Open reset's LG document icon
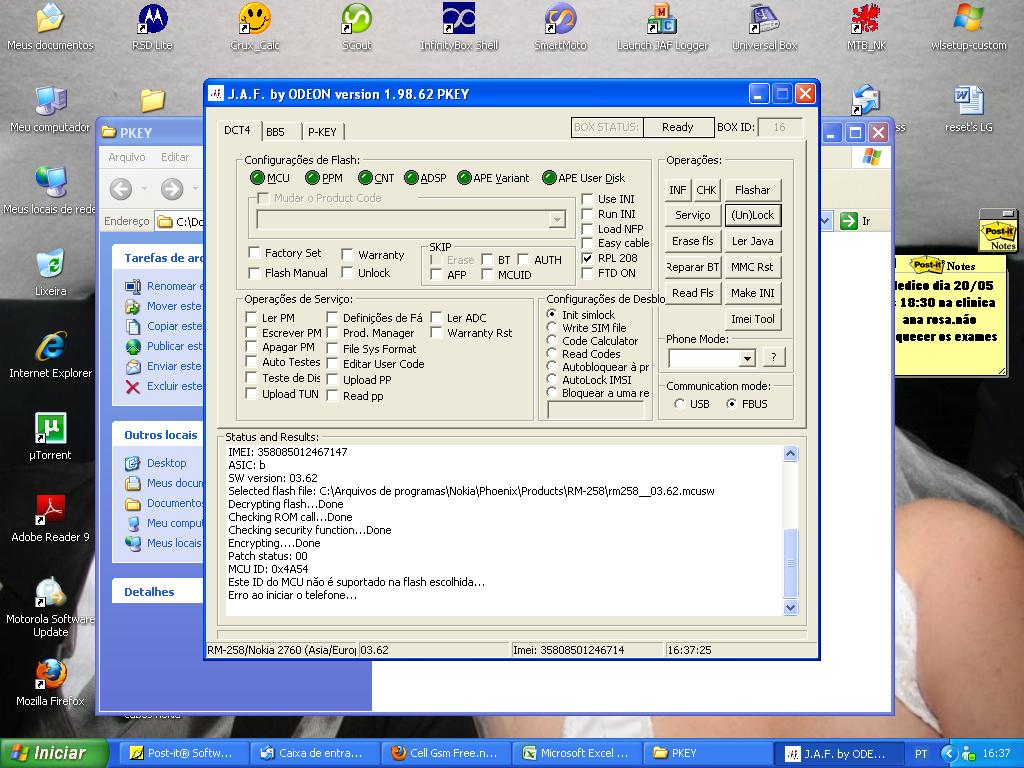Viewport: 1024px width, 768px height. coord(968,109)
